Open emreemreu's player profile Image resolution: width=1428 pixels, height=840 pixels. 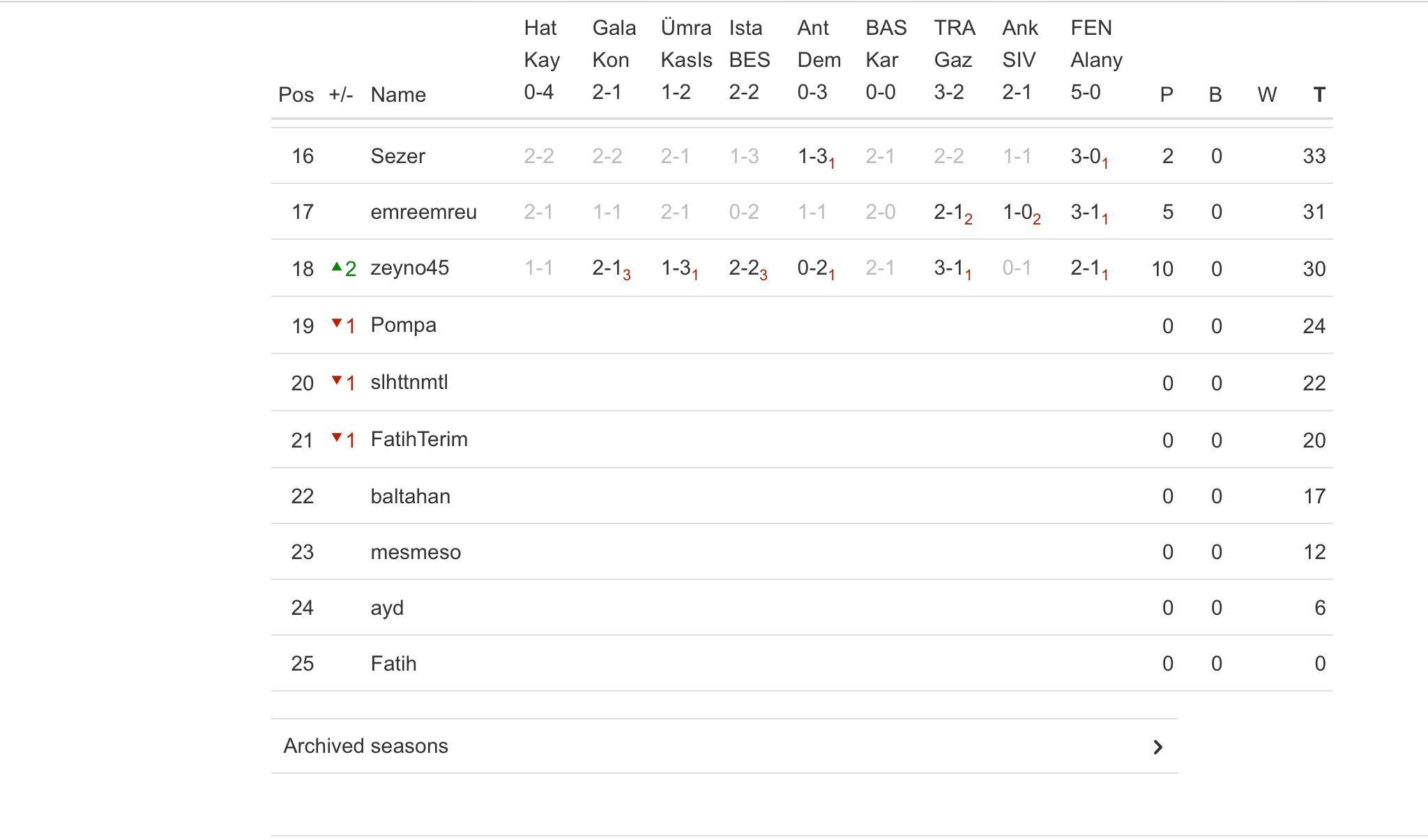pos(423,211)
